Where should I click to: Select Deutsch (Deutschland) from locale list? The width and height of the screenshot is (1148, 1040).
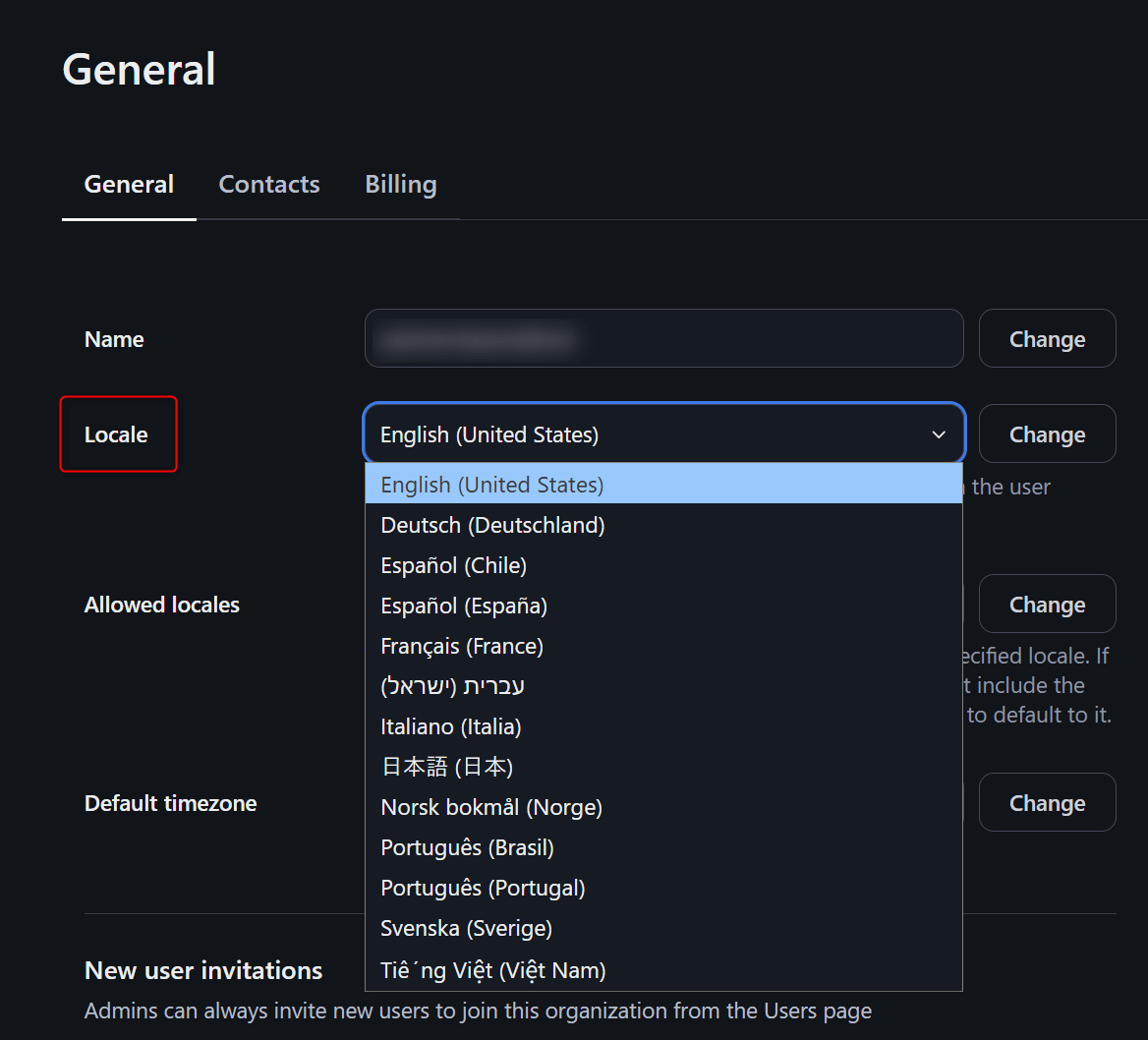point(492,525)
